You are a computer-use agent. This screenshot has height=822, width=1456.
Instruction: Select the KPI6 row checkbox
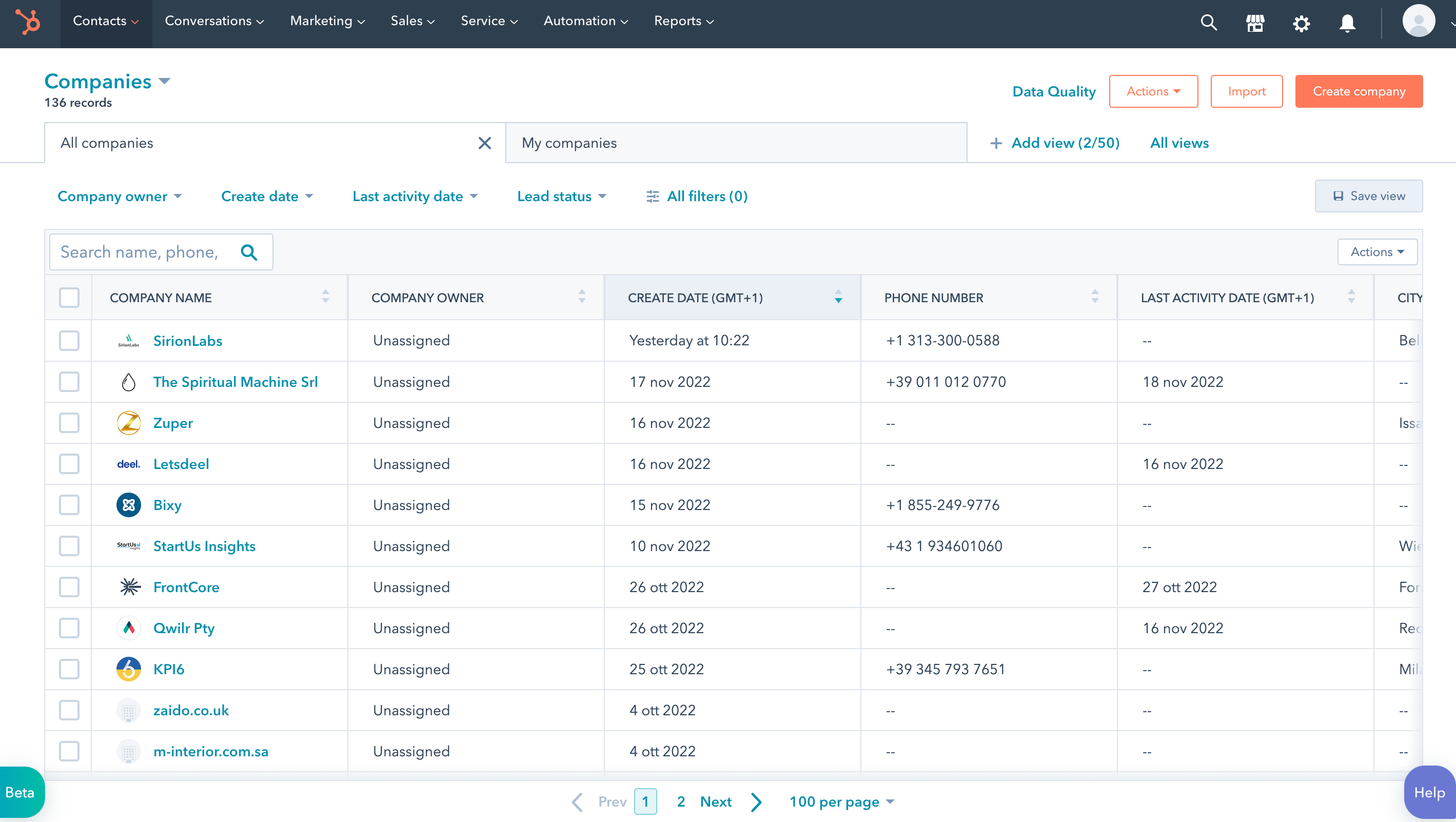coord(69,670)
